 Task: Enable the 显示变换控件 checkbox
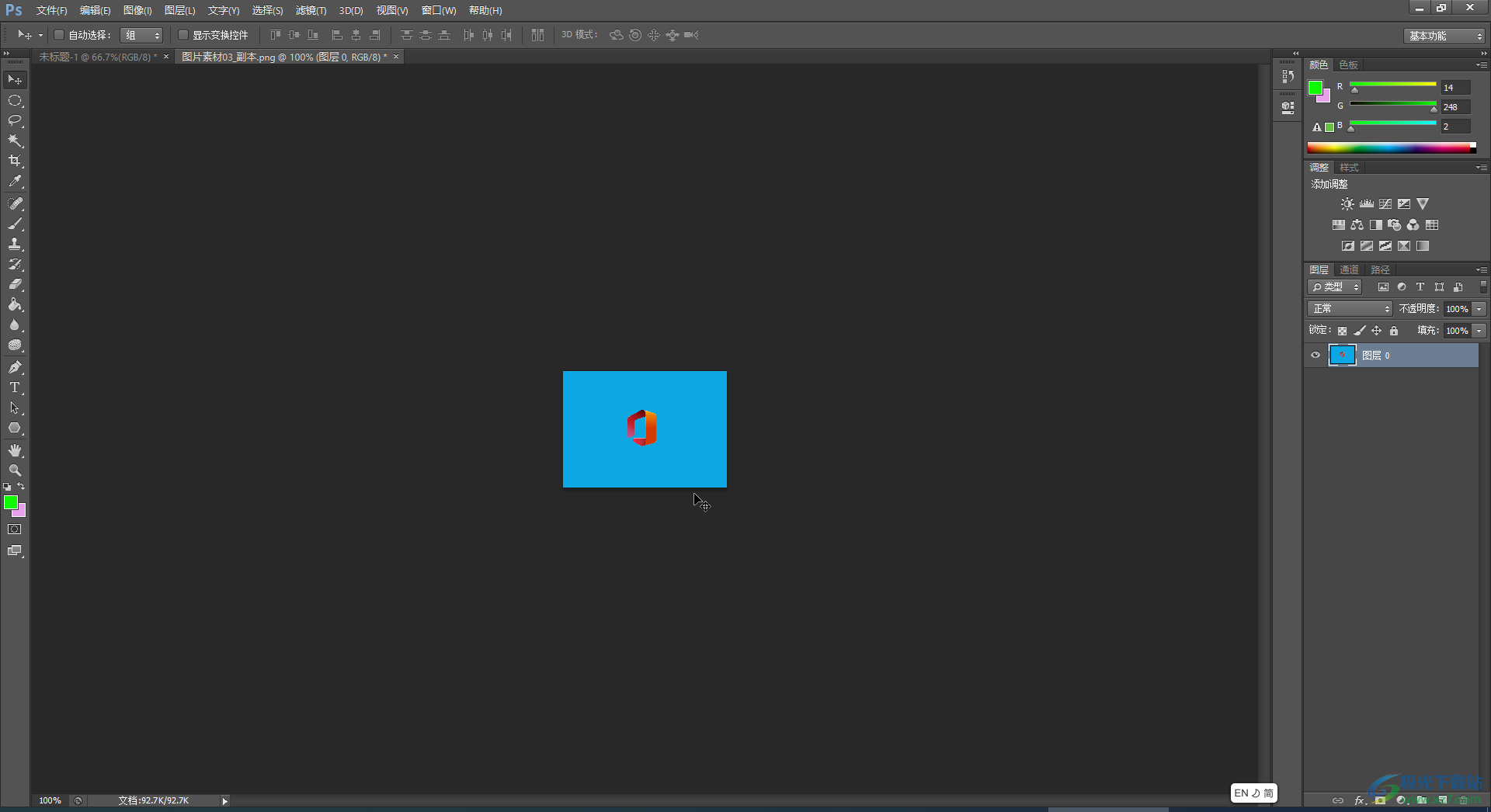(x=183, y=35)
